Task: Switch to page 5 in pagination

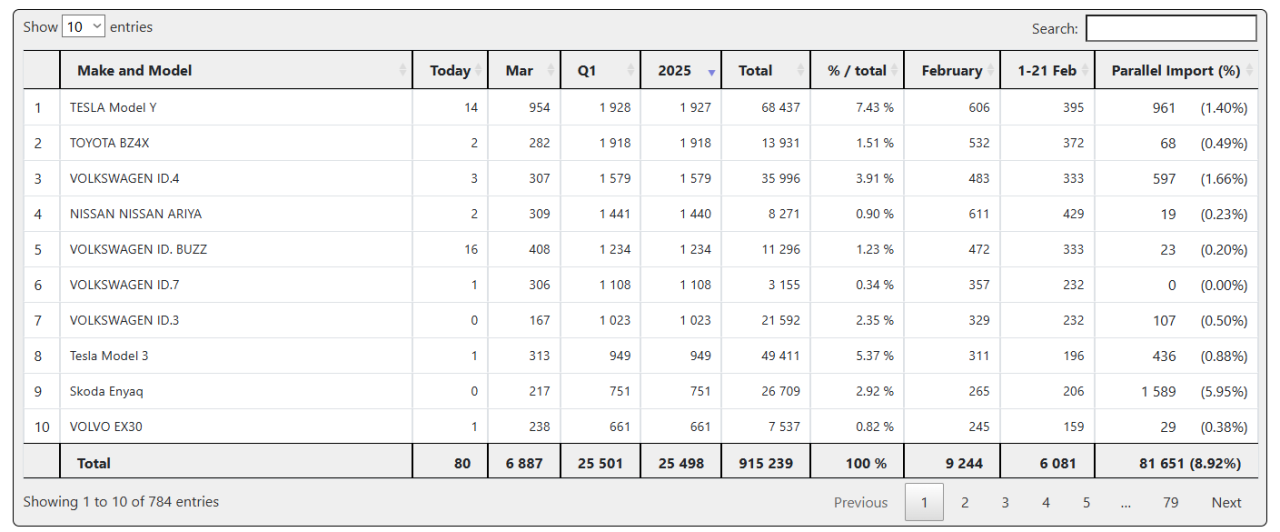Action: coord(1086,503)
